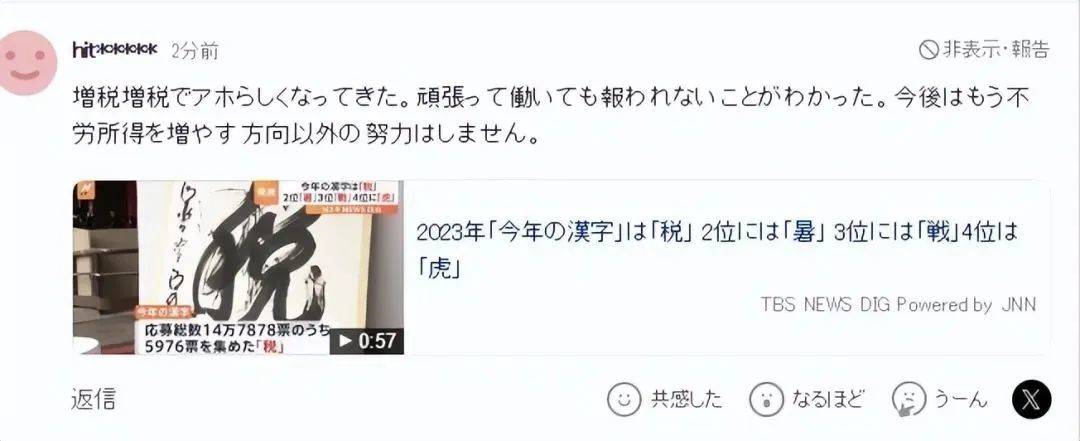This screenshot has height=441, width=1080.
Task: Select the 共感した reaction label
Action: coord(687,399)
